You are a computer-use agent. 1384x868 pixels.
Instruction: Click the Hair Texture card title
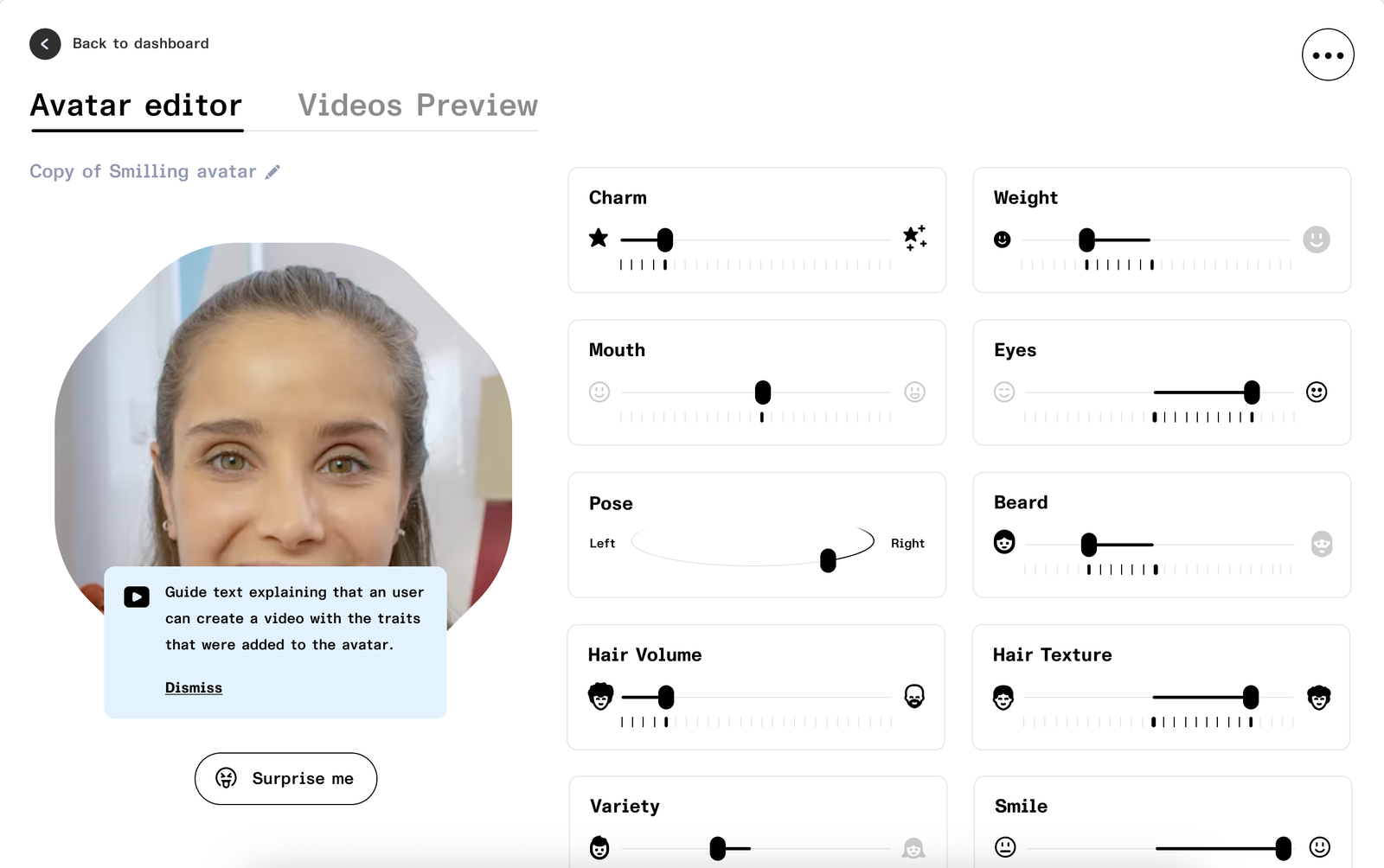(1052, 655)
